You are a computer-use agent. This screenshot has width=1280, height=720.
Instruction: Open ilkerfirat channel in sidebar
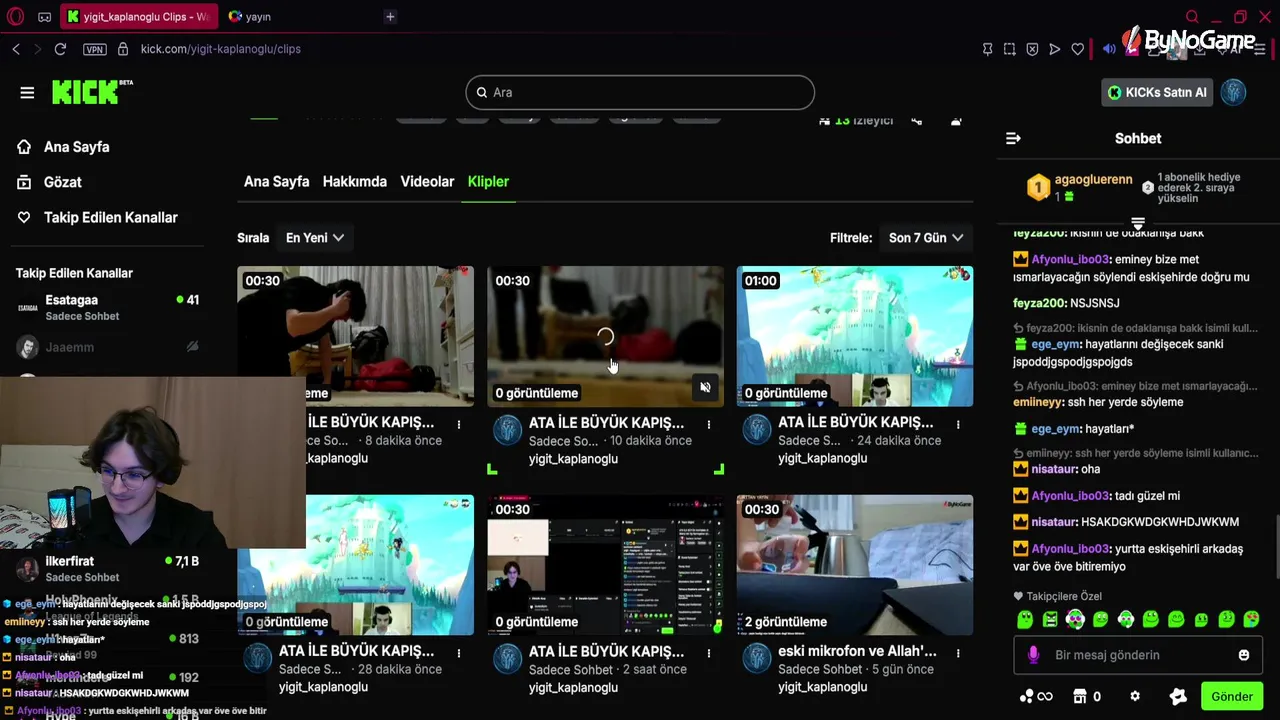[x=108, y=569]
